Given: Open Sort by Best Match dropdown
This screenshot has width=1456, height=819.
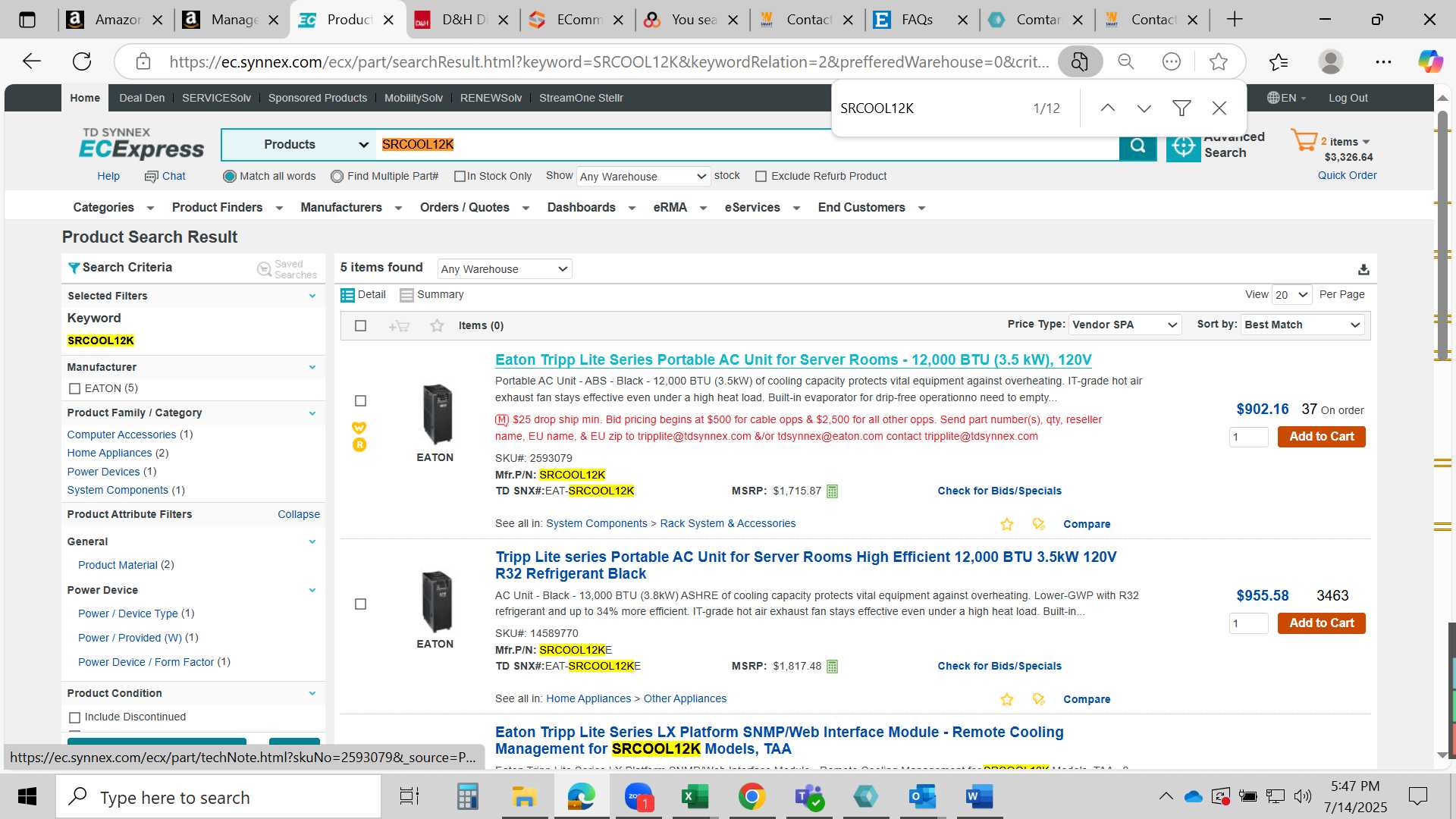Looking at the screenshot, I should point(1302,325).
